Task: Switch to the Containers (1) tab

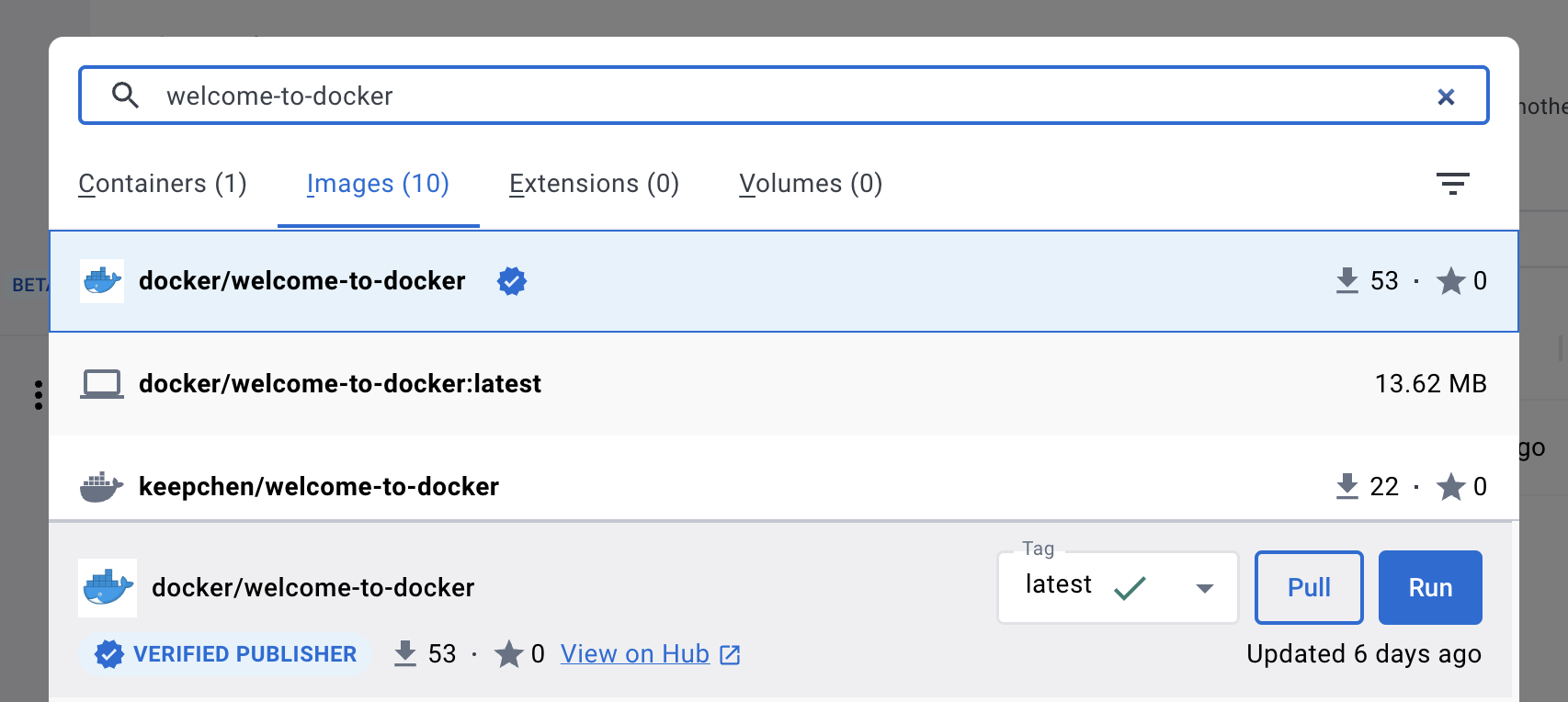Action: 163,184
